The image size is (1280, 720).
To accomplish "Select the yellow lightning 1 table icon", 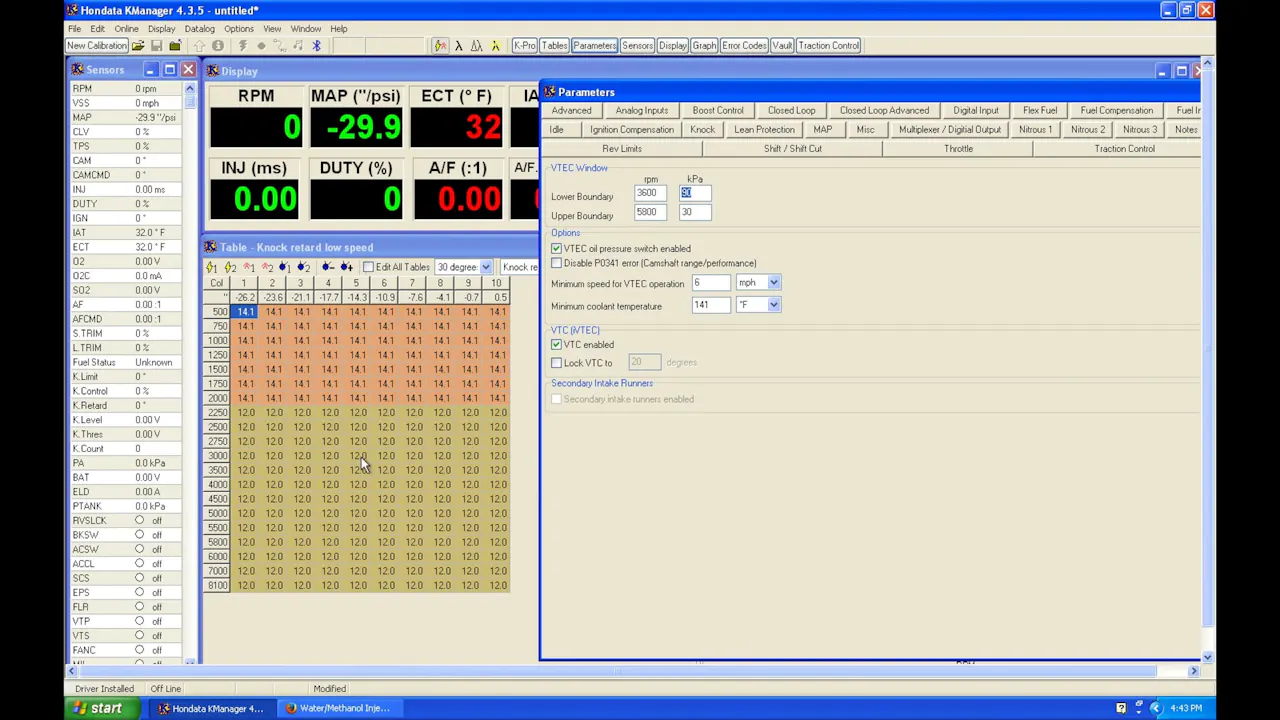I will pos(211,267).
